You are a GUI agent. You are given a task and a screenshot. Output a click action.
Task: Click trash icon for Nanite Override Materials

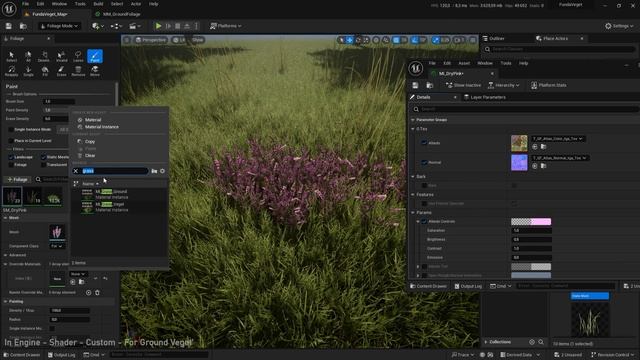pos(97,292)
